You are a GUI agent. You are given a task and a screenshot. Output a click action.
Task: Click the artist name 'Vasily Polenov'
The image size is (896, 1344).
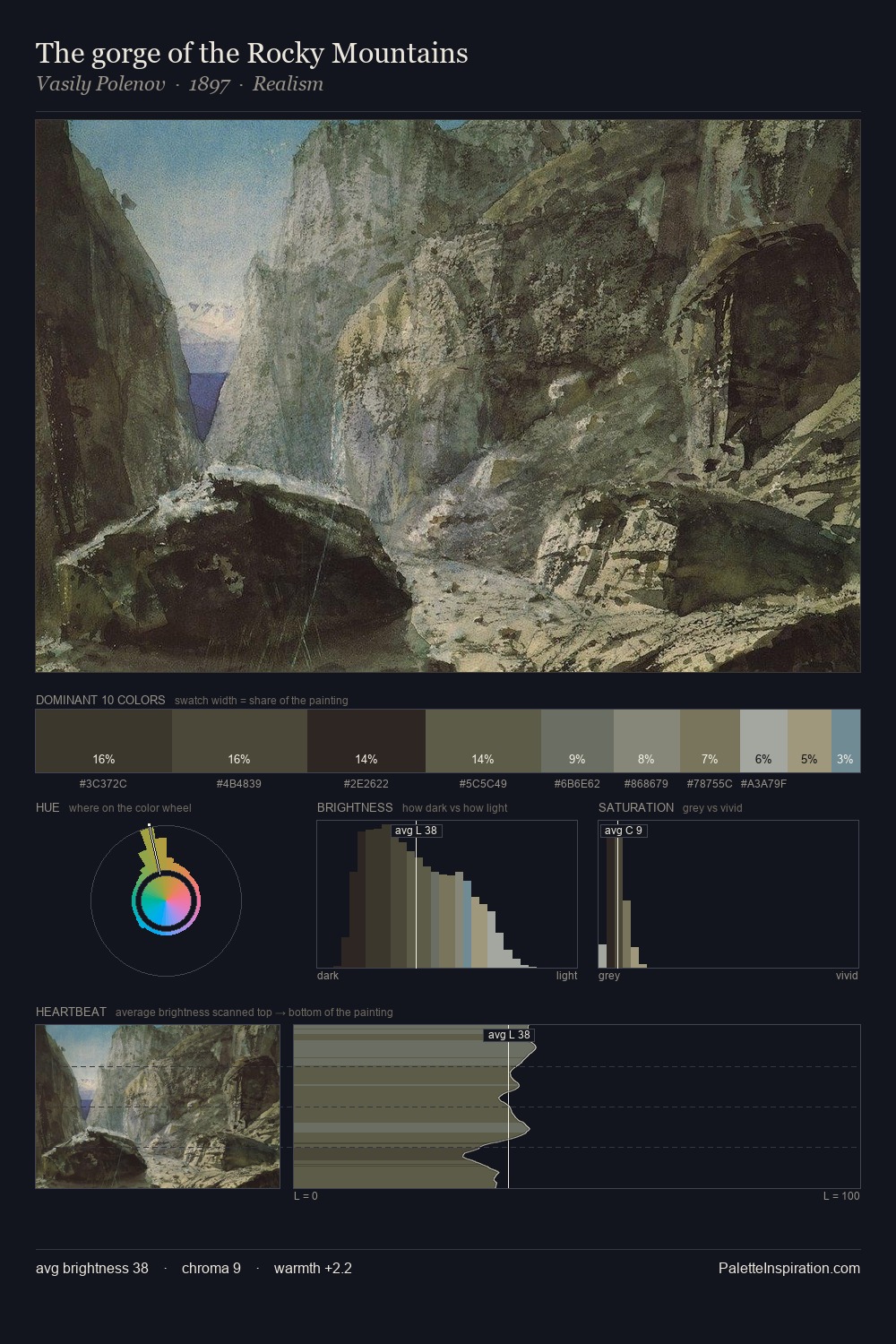[x=100, y=84]
